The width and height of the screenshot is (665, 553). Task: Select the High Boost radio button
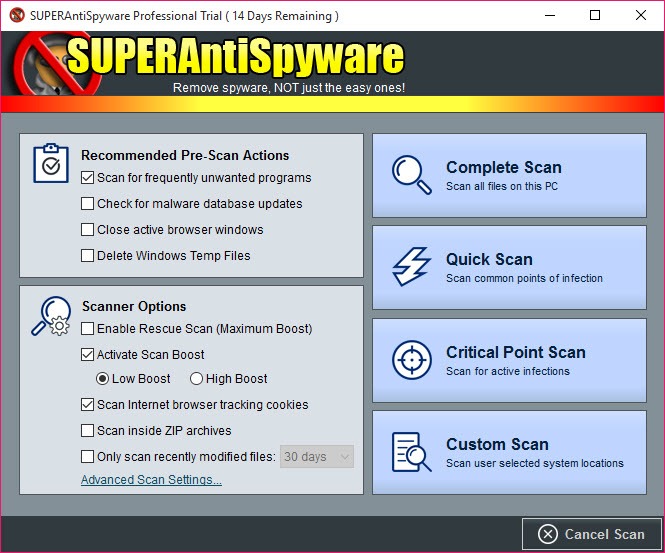click(196, 379)
